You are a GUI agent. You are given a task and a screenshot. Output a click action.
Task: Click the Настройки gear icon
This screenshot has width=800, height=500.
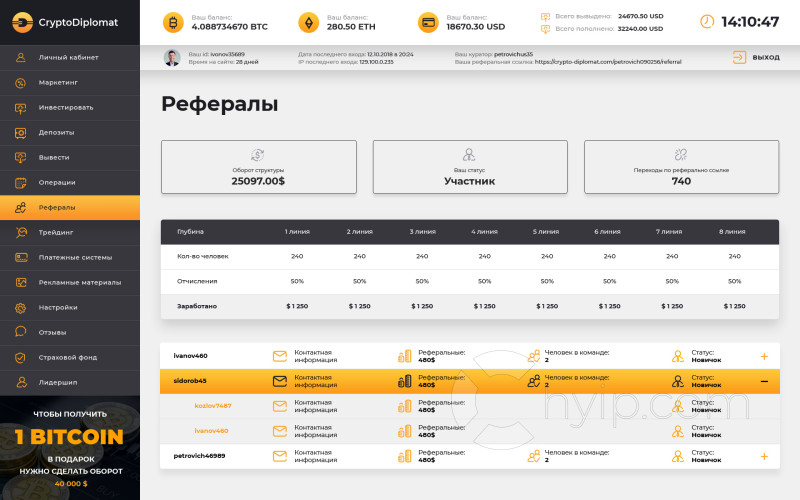pyautogui.click(x=20, y=308)
